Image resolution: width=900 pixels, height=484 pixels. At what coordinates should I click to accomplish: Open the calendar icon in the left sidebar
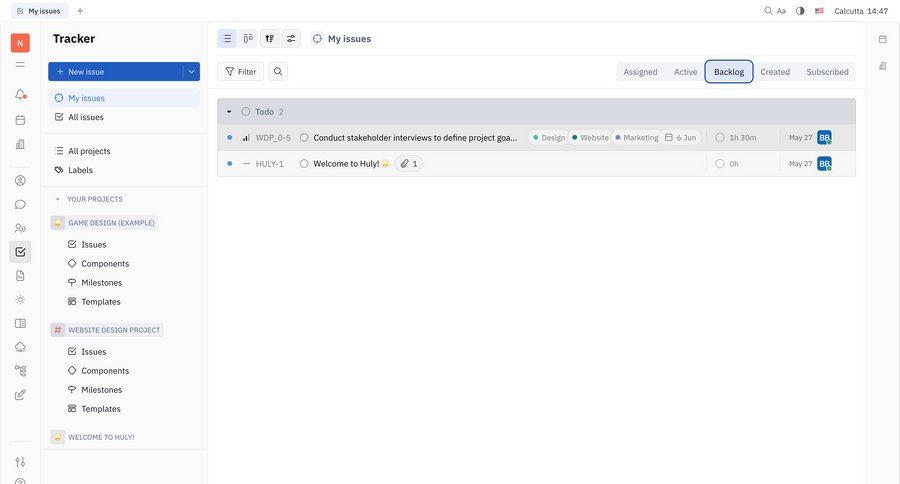coord(20,120)
